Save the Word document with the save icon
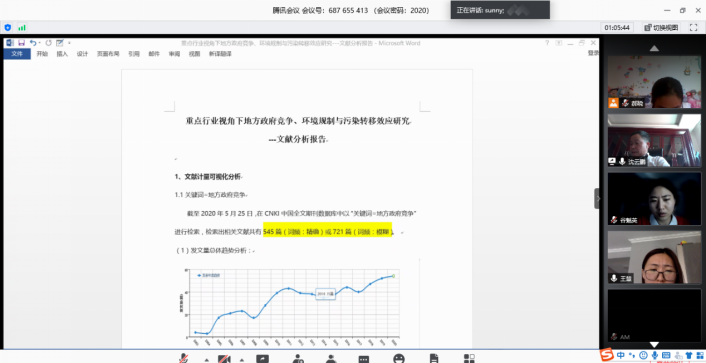 click(x=21, y=43)
